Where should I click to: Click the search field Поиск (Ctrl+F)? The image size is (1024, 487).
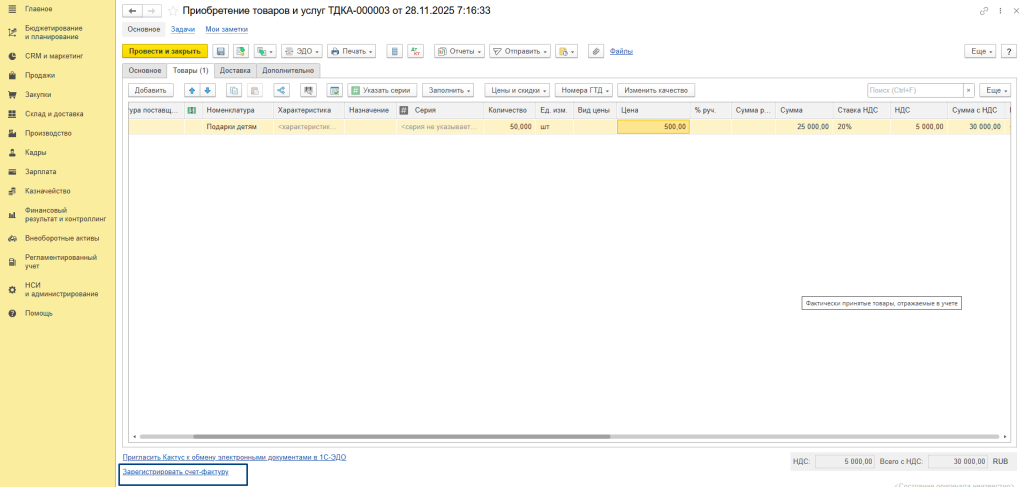[x=914, y=90]
